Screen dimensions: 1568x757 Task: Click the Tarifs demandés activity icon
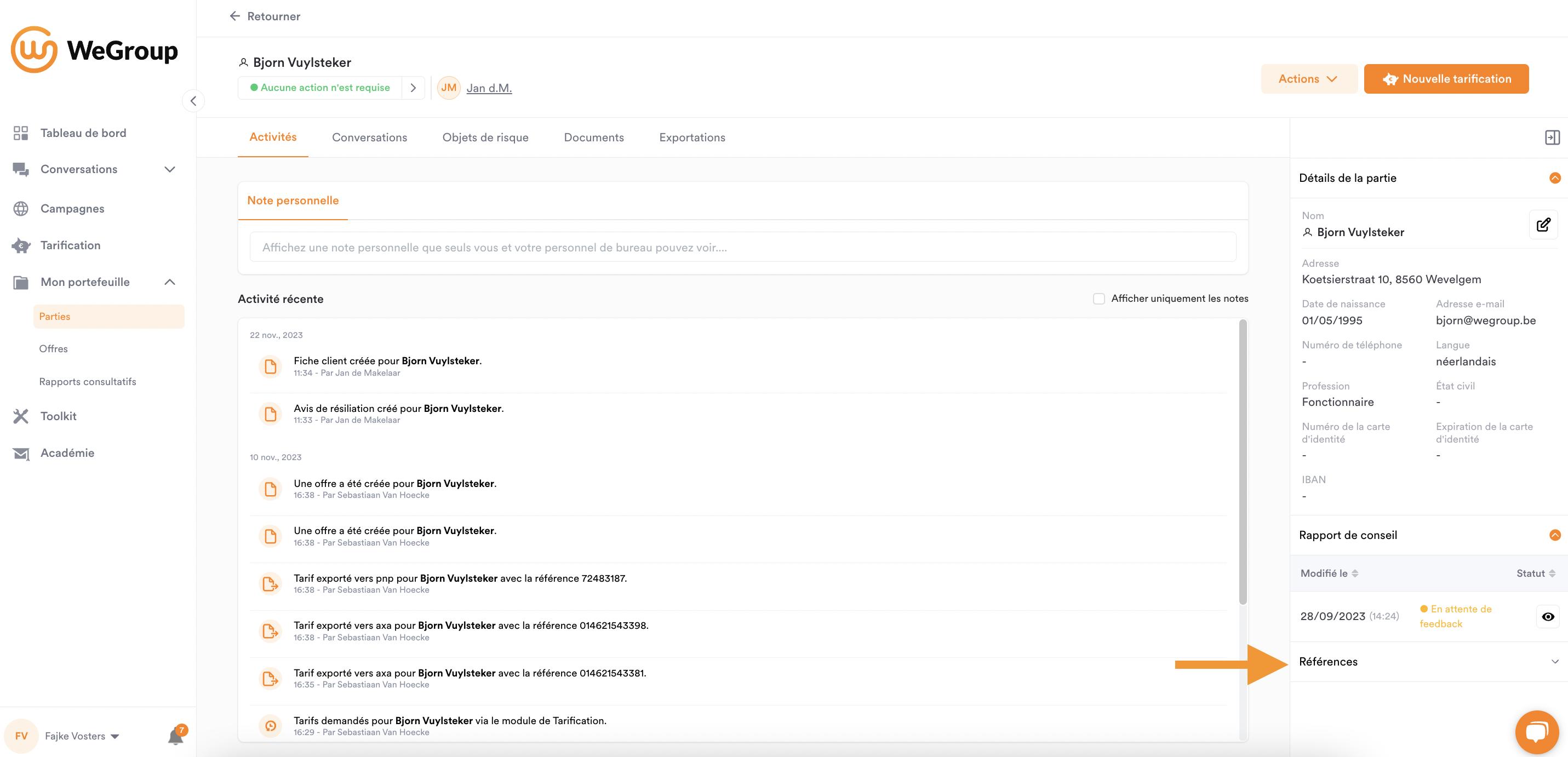[270, 725]
